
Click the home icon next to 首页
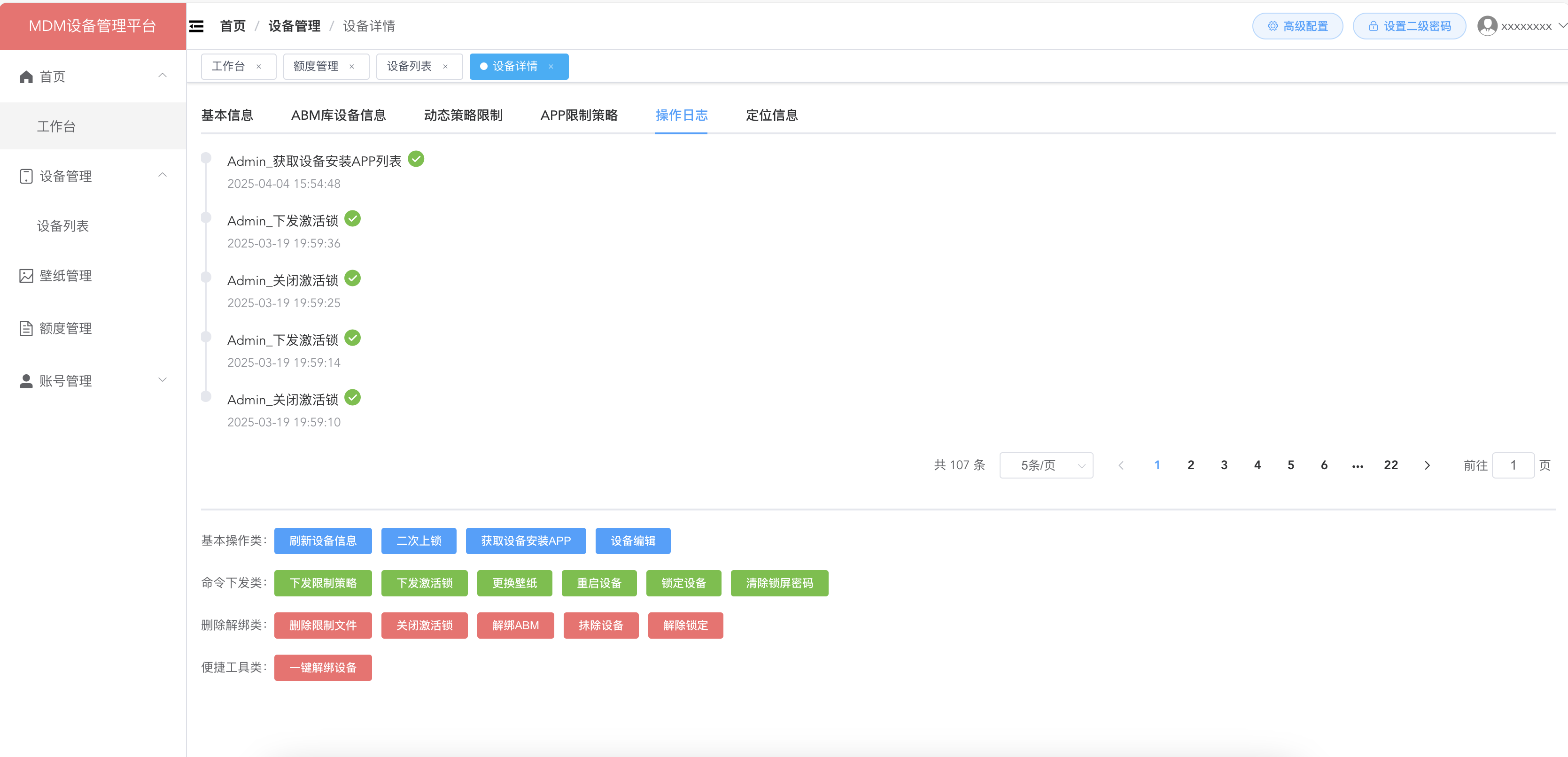point(26,77)
